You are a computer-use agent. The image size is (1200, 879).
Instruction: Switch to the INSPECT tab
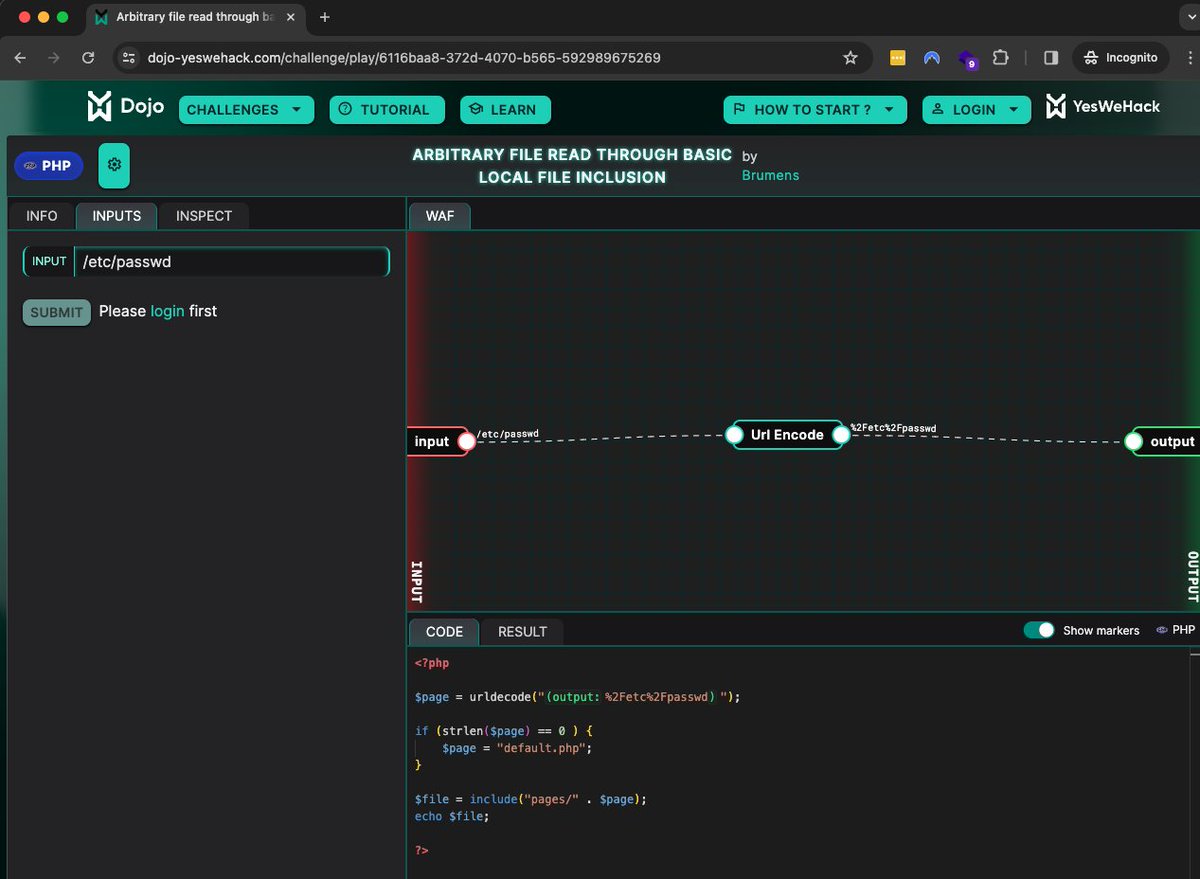click(203, 216)
